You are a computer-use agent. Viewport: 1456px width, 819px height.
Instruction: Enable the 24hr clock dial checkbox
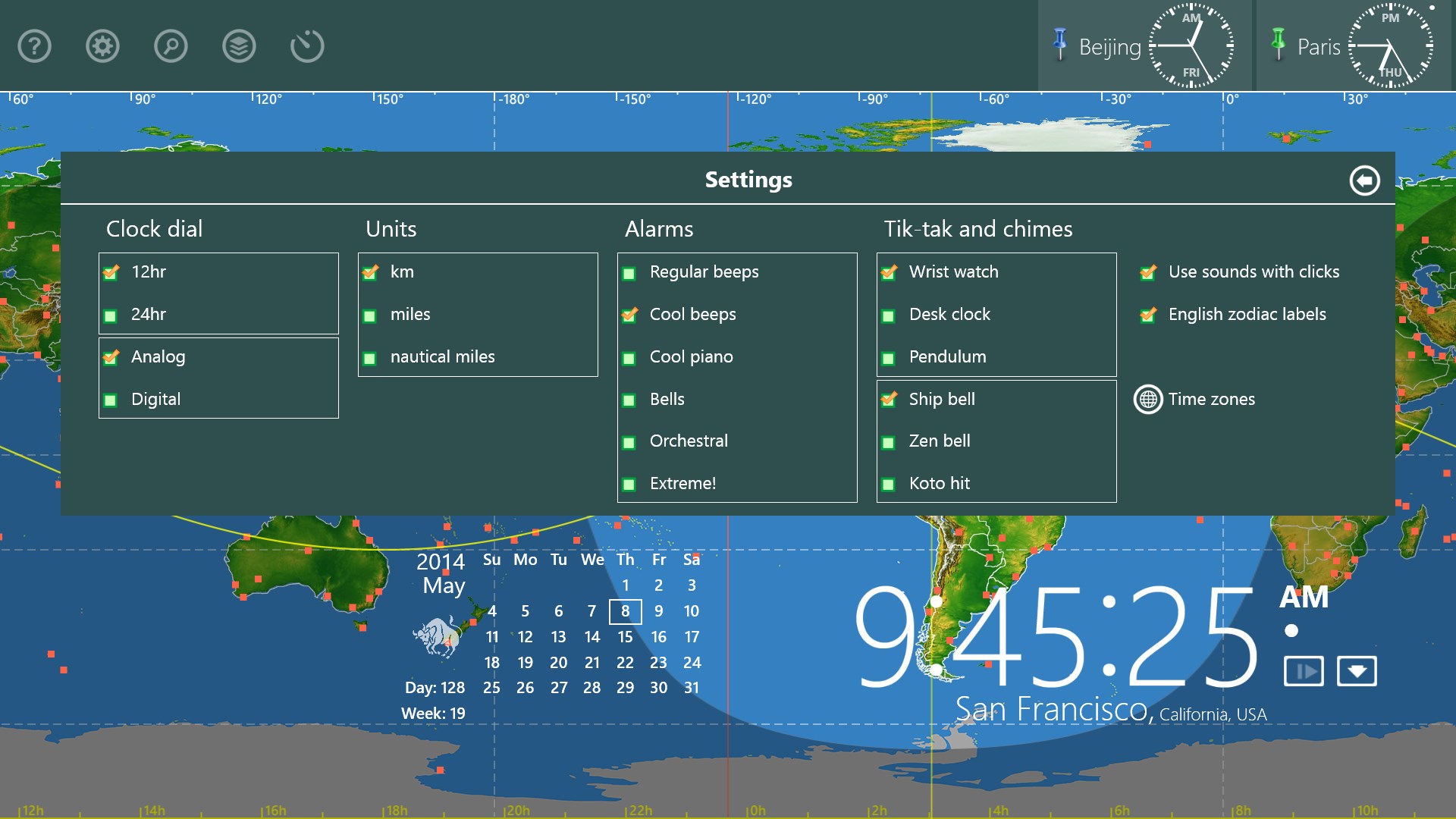tap(111, 314)
